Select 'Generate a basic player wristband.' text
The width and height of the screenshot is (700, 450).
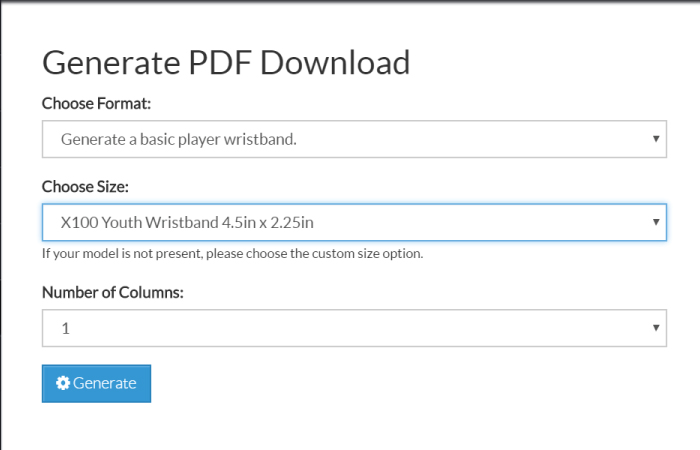pyautogui.click(x=178, y=139)
